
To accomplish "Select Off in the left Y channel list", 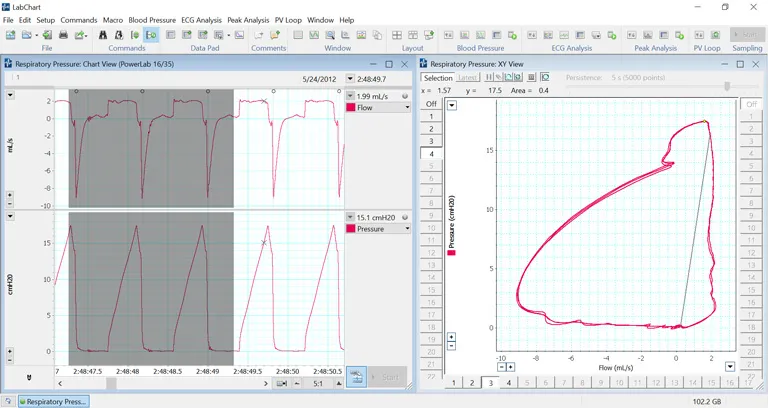I will [431, 104].
